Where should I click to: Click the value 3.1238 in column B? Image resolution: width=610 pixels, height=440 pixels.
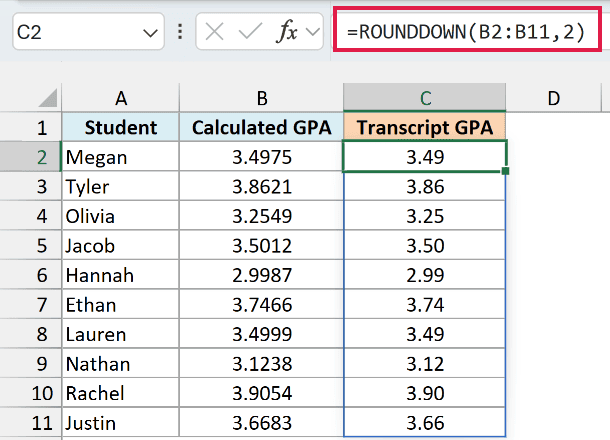(261, 364)
